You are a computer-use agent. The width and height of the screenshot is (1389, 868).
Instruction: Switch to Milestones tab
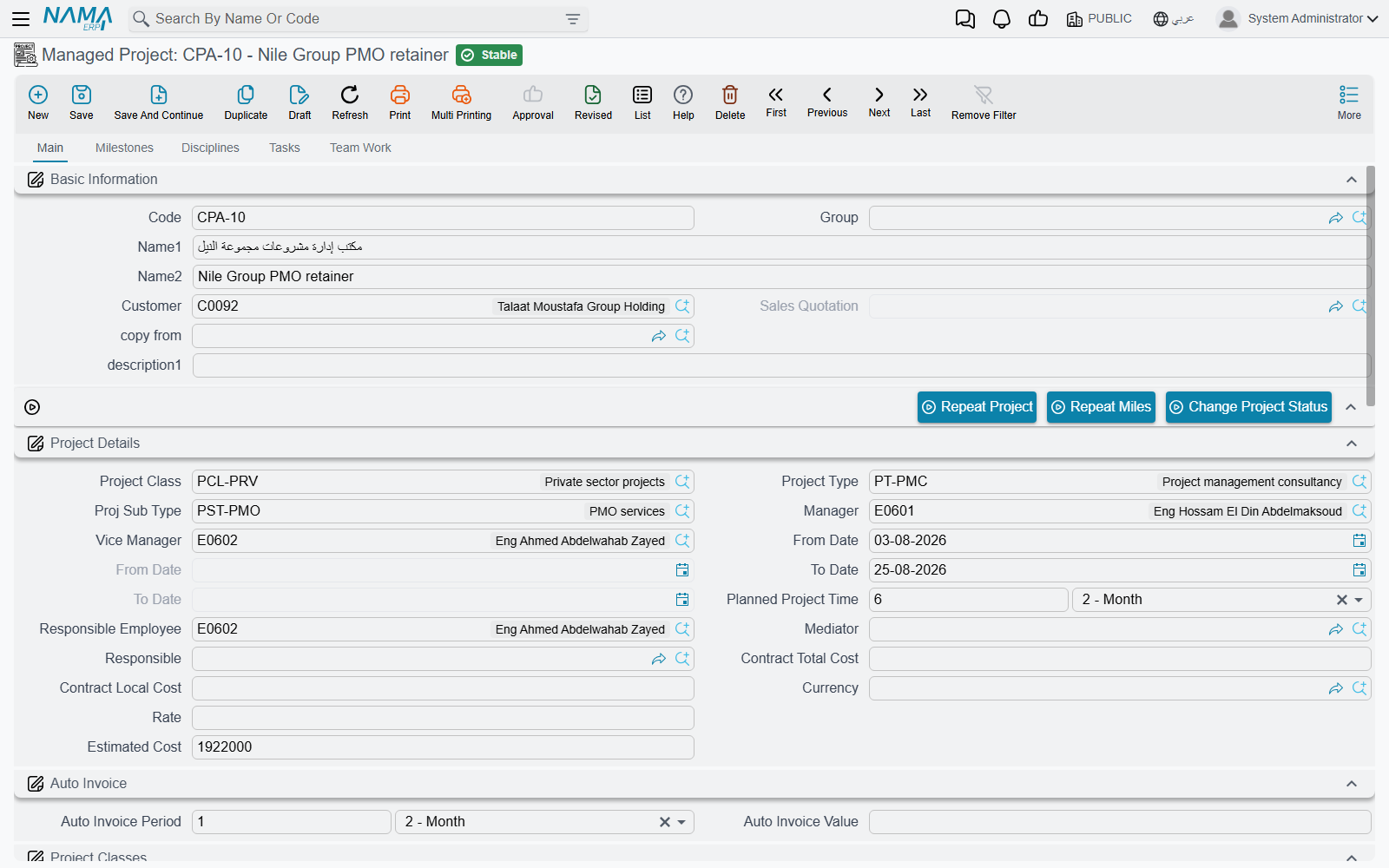pos(124,148)
